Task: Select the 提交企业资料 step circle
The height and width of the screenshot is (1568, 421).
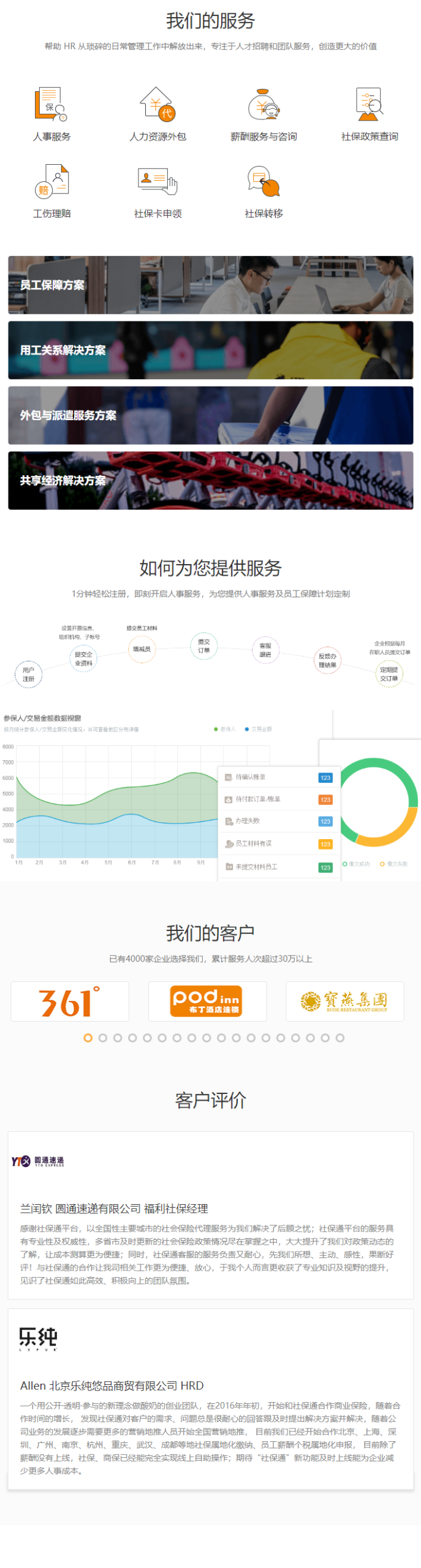Action: click(x=83, y=658)
